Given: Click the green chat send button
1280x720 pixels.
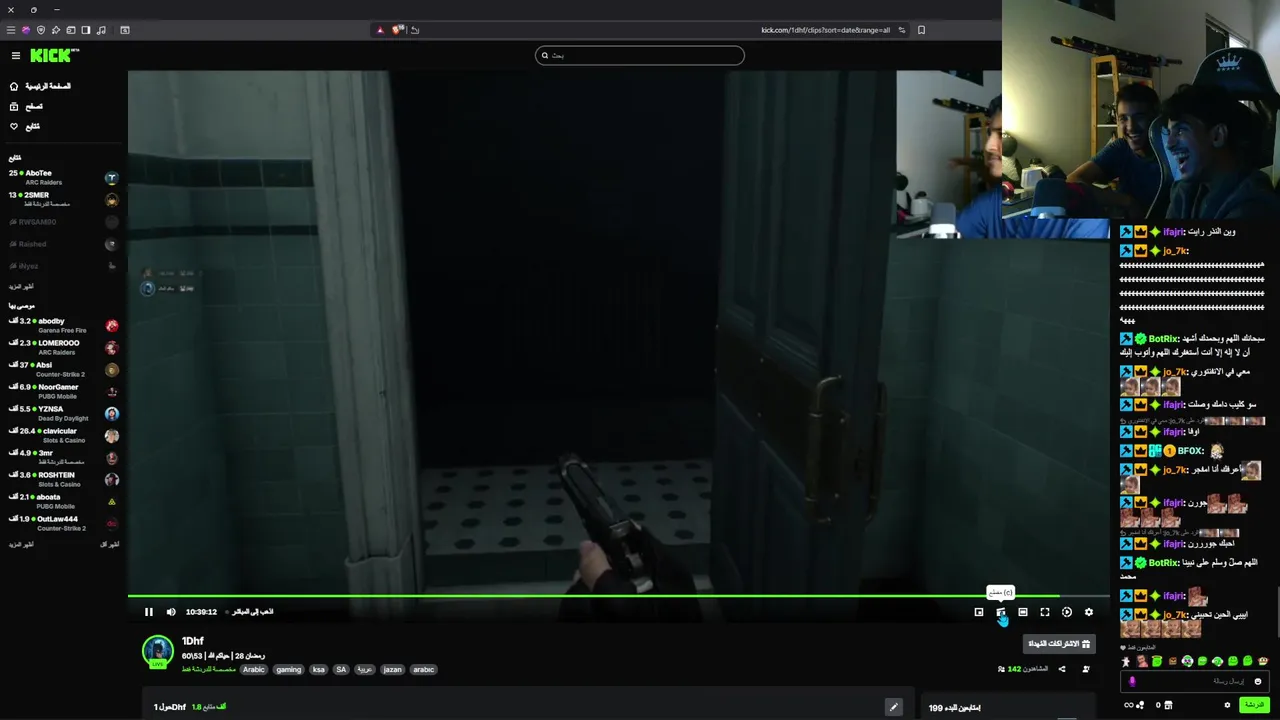Looking at the screenshot, I should [1253, 705].
